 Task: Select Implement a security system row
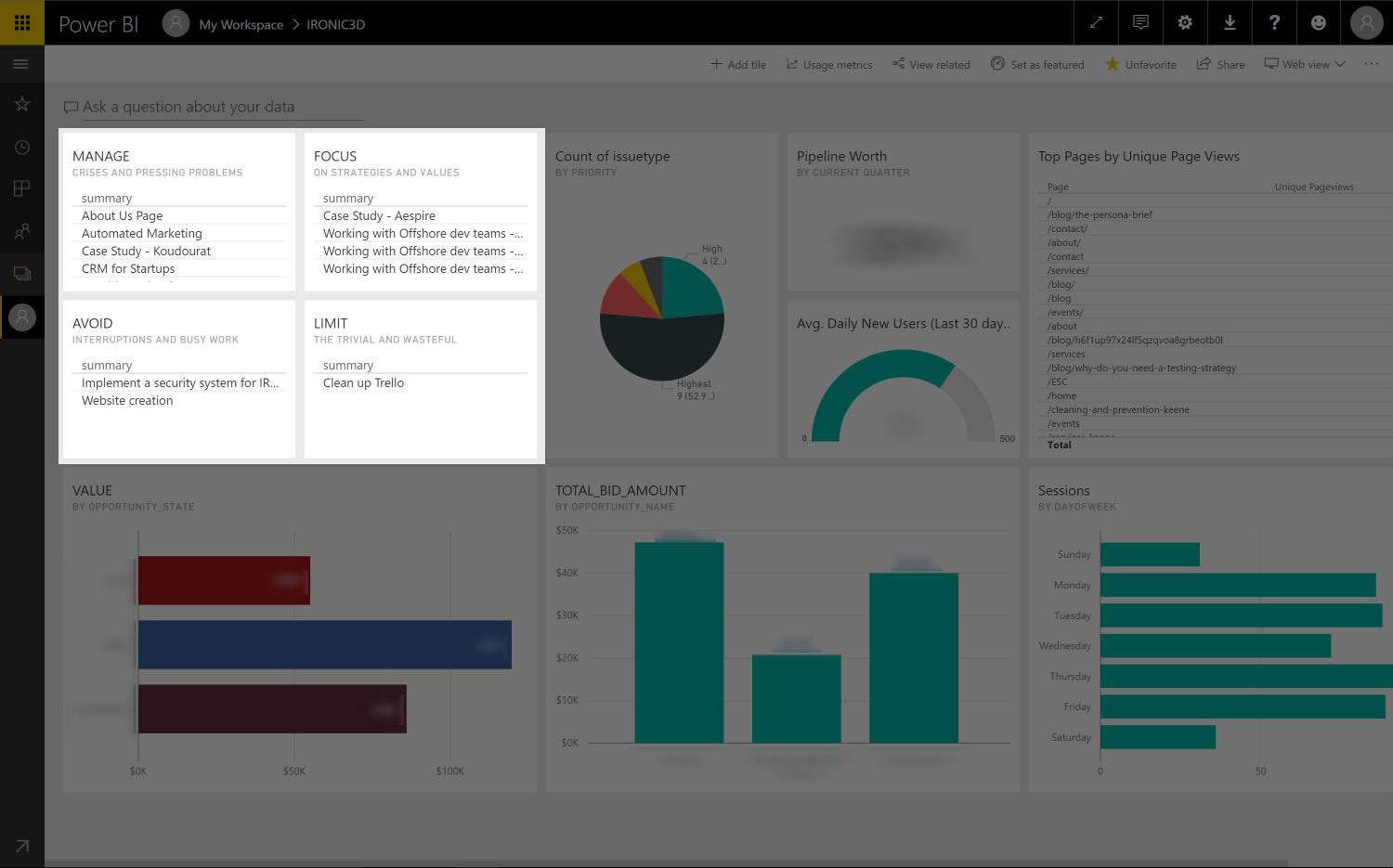[179, 382]
